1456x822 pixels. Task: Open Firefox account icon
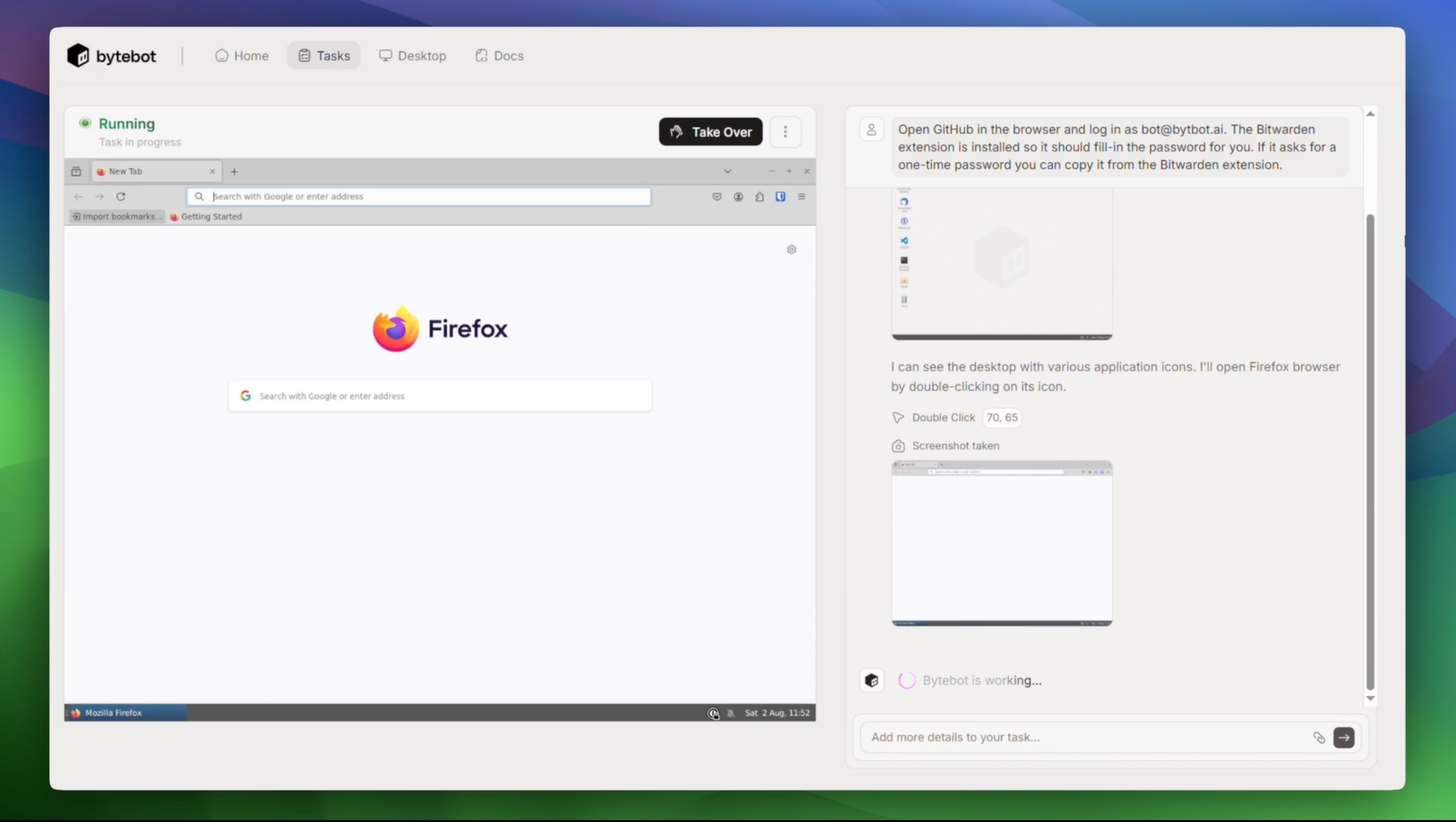pyautogui.click(x=738, y=197)
